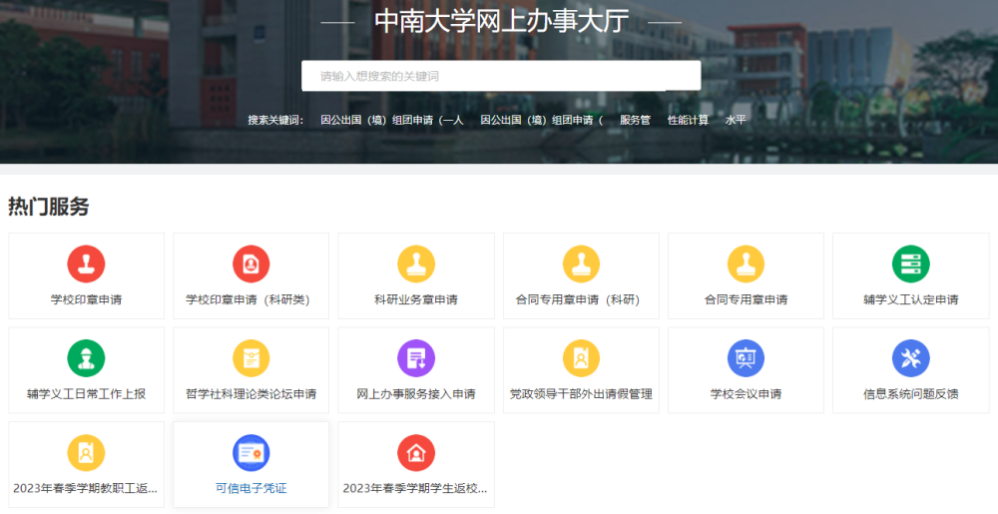Select the 哲学社科理论类论坛申请 document icon
Screen dimensions: 998x514
click(x=251, y=358)
